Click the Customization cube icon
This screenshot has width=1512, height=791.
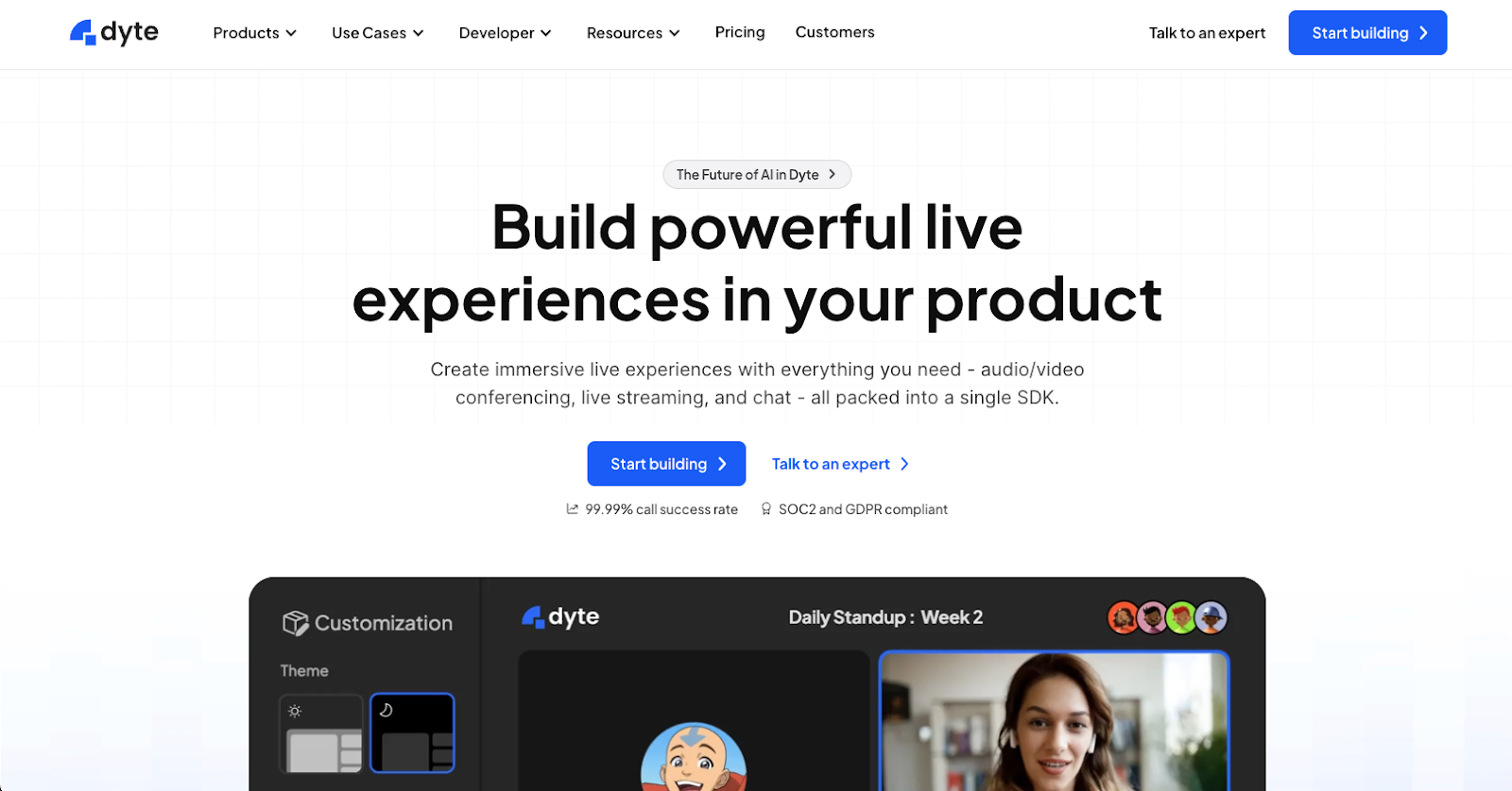tap(295, 623)
